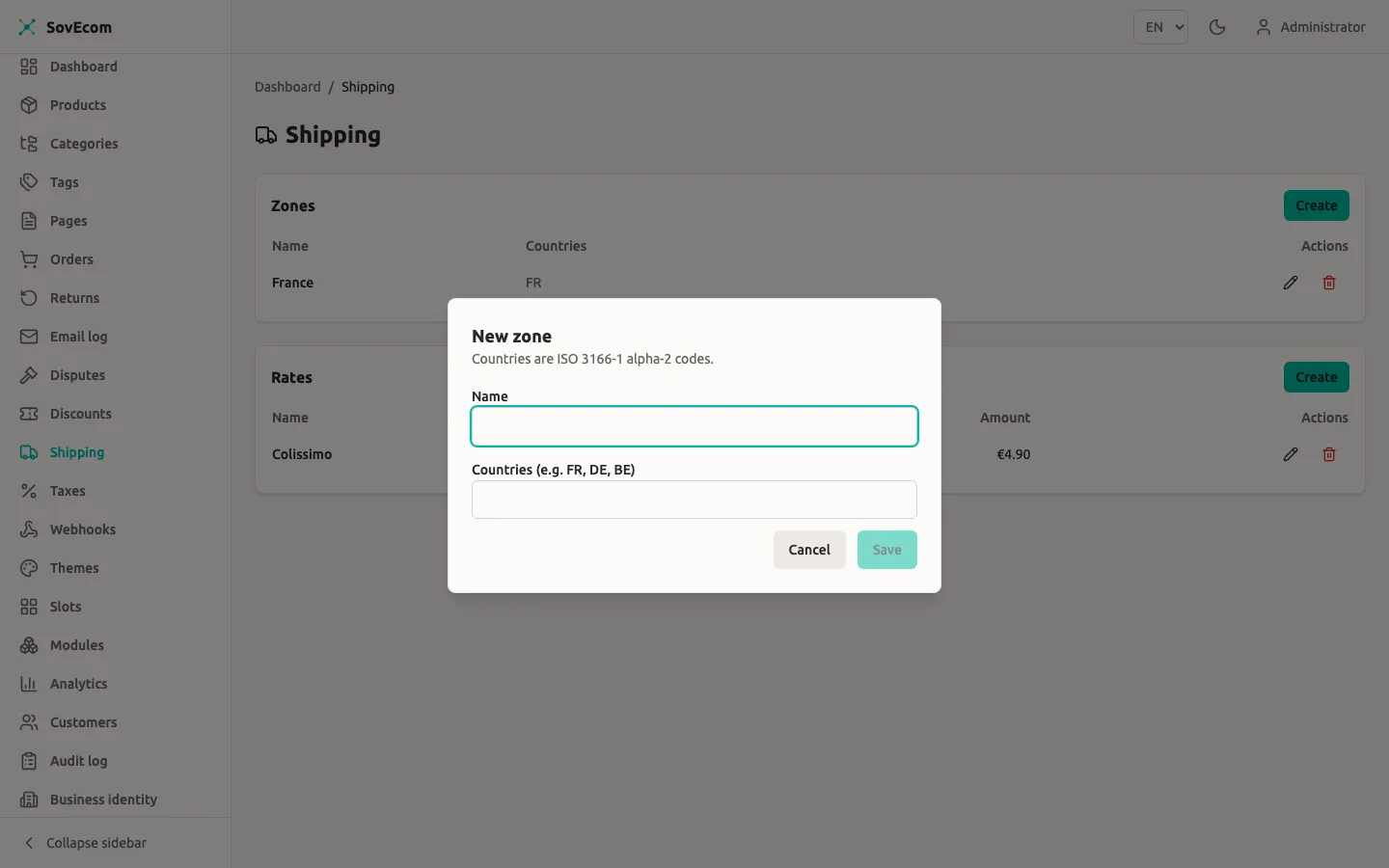This screenshot has height=868, width=1389.
Task: Edit the France zone with pencil icon
Action: coord(1291,283)
